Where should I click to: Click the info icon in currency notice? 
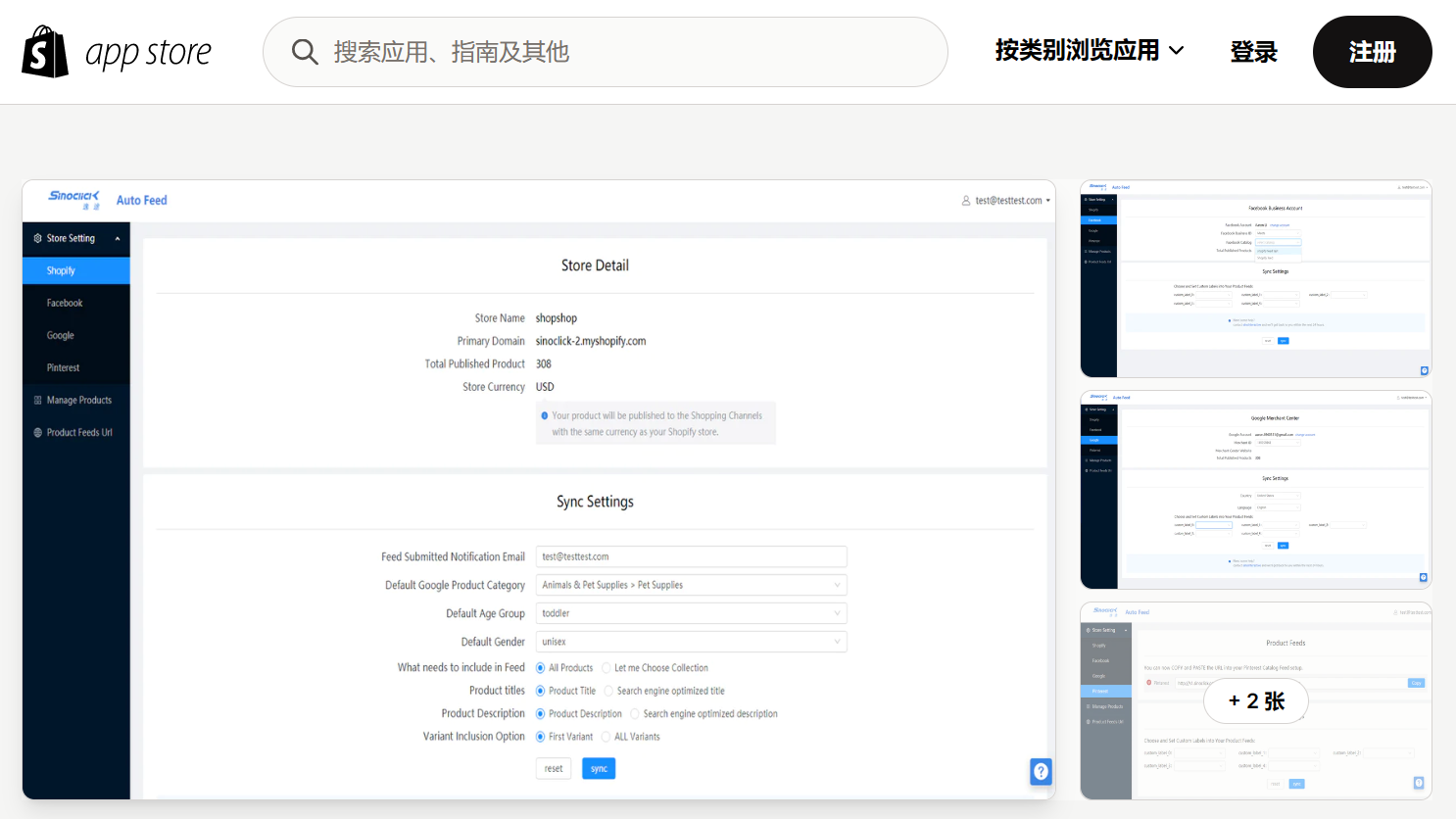pos(545,415)
